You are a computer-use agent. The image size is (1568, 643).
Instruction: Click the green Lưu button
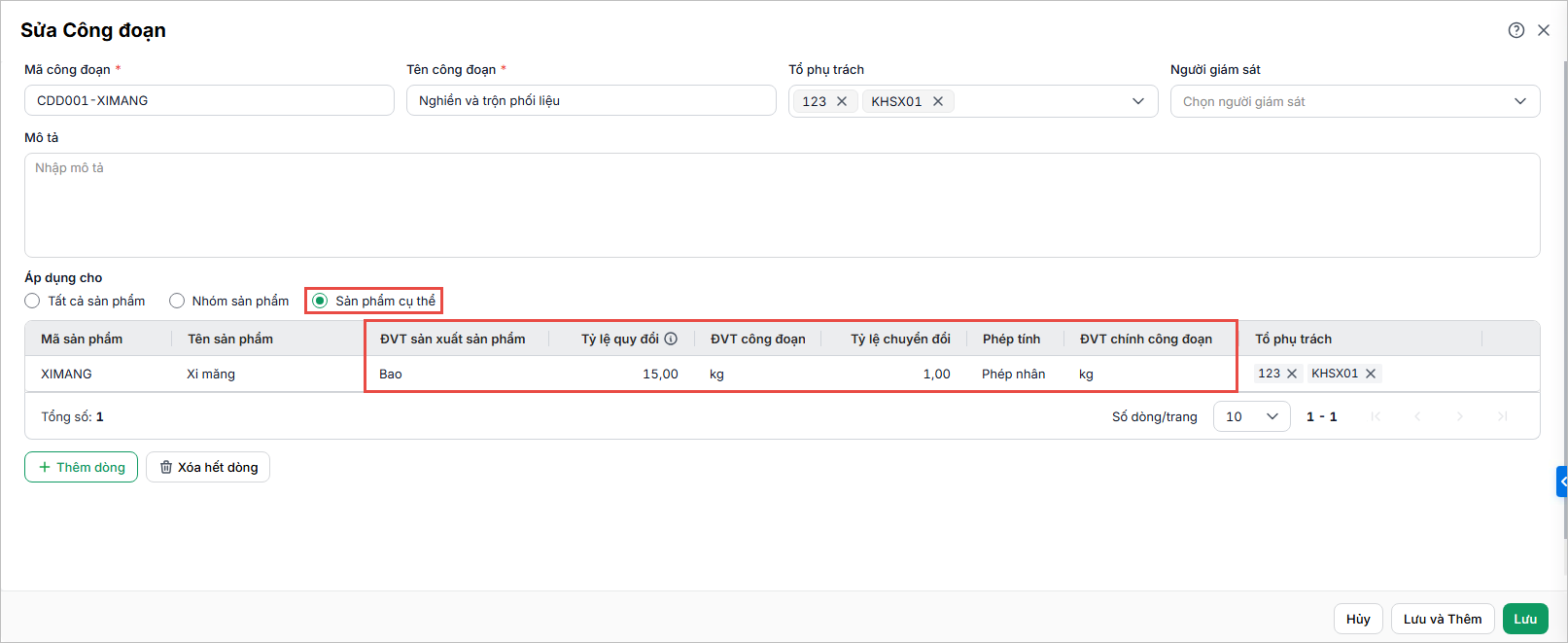(x=1525, y=619)
